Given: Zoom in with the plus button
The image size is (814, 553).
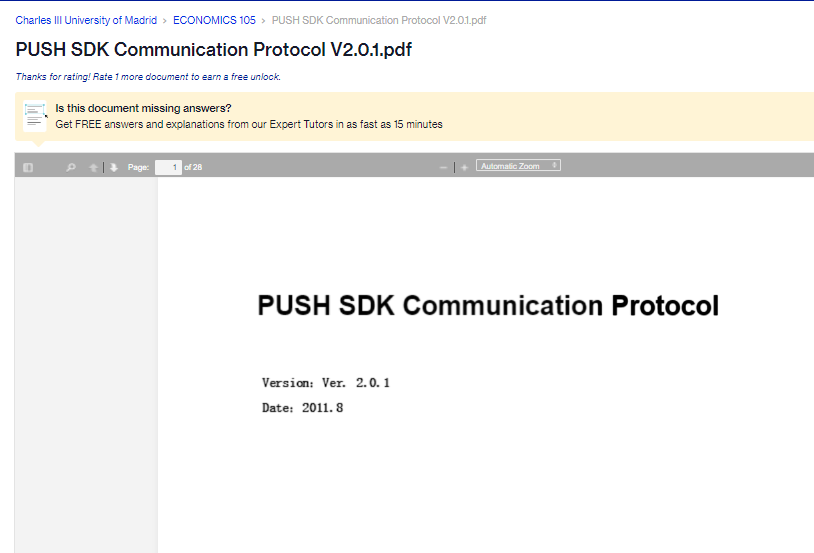Looking at the screenshot, I should [x=464, y=167].
